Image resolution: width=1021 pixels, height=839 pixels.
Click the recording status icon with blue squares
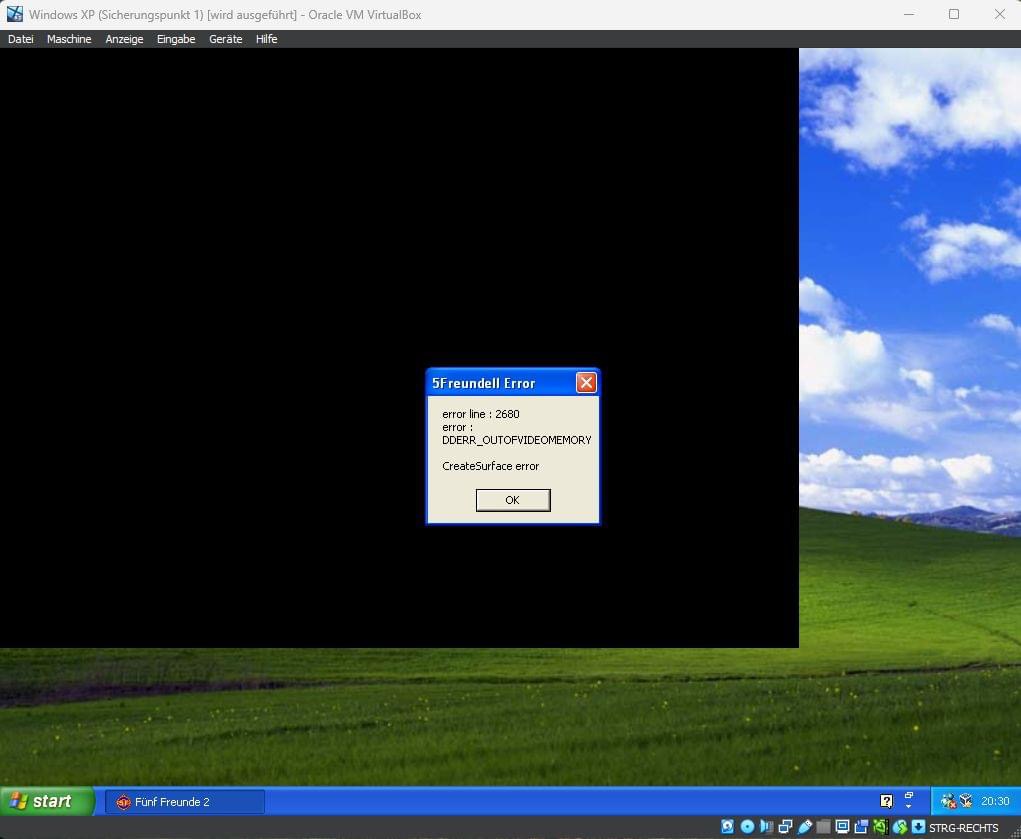(x=861, y=827)
